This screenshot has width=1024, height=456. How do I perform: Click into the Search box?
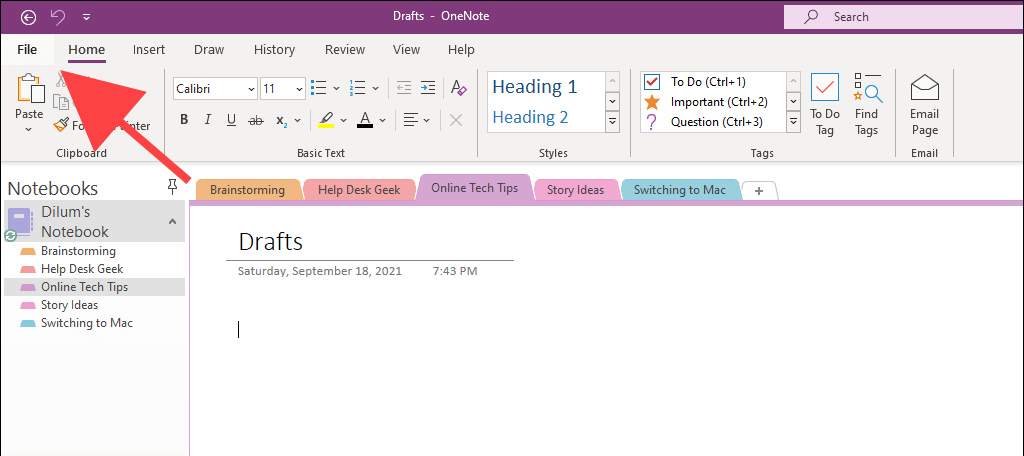tap(904, 17)
